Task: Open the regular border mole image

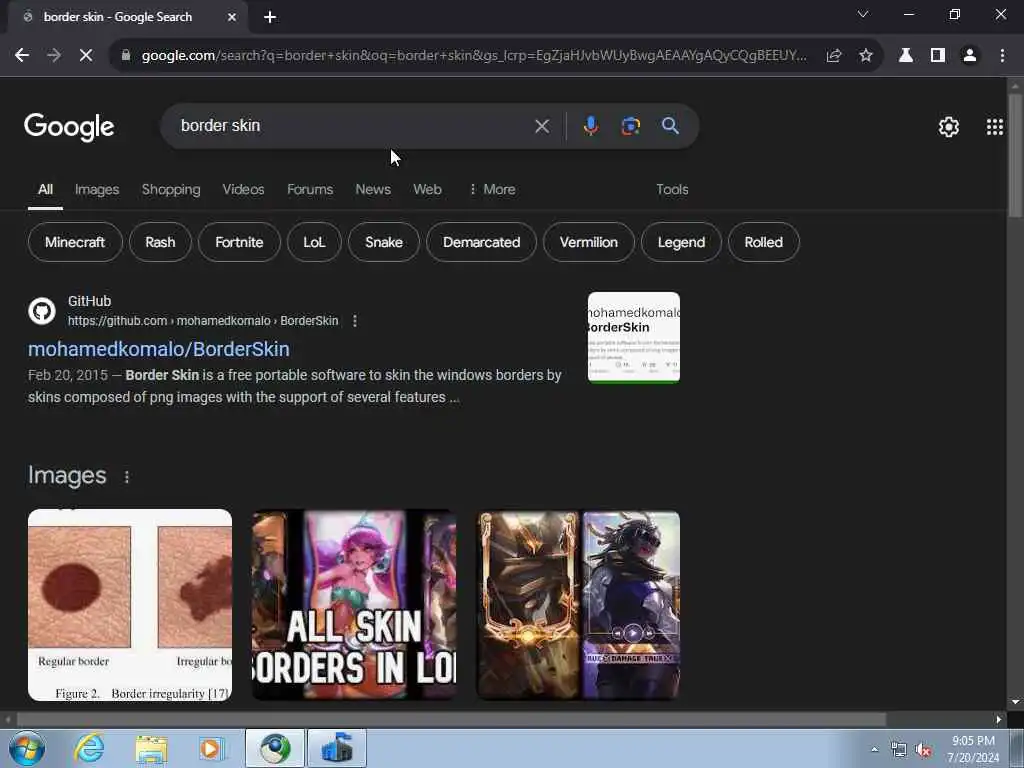Action: [x=130, y=605]
